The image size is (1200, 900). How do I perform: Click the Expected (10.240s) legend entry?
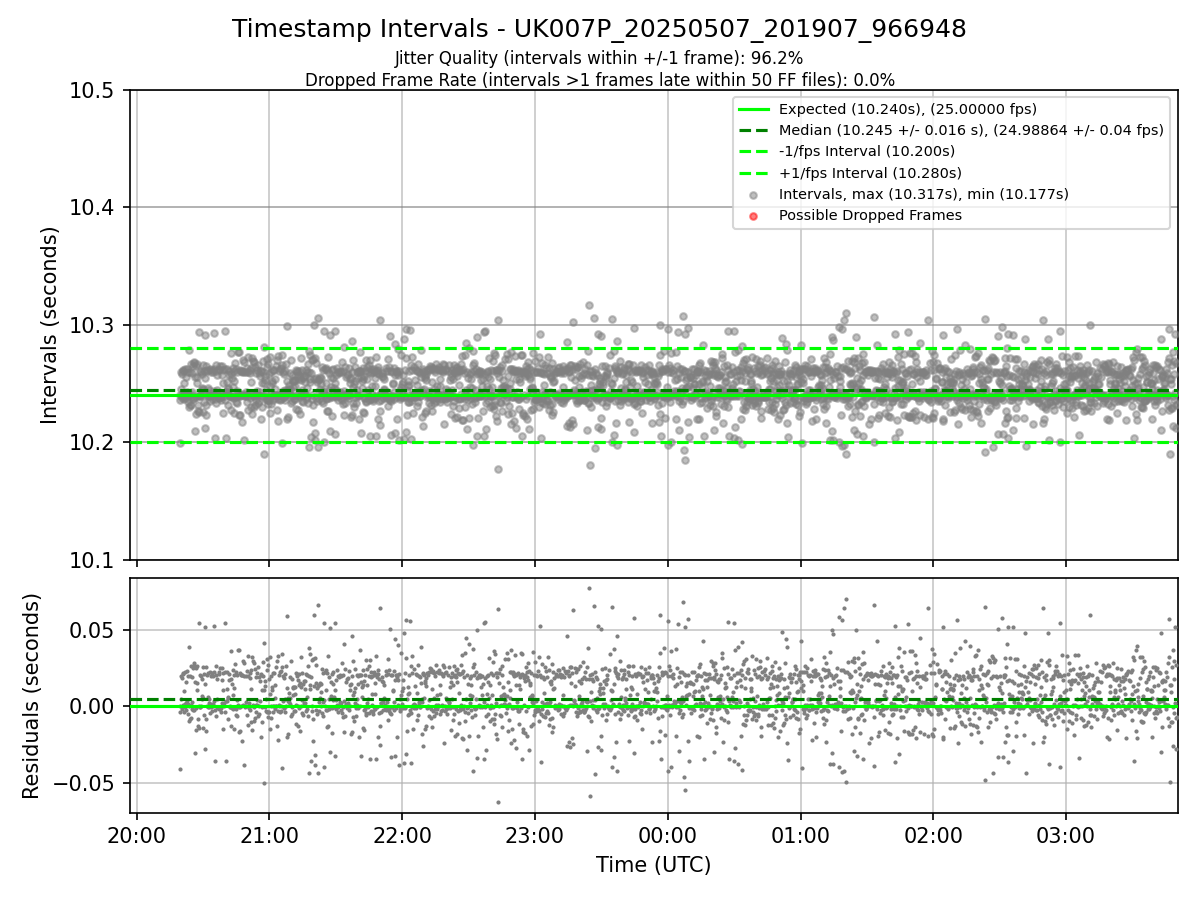(x=908, y=109)
